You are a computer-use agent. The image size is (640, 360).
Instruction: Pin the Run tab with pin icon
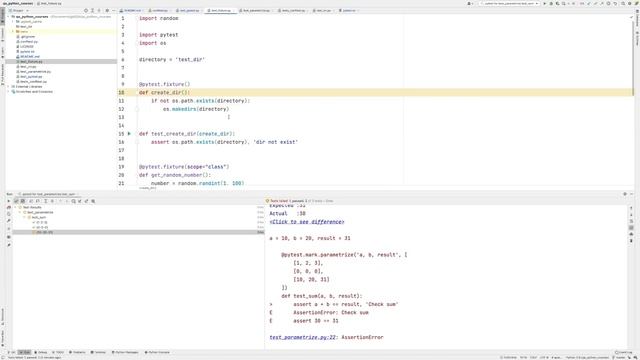[9, 245]
